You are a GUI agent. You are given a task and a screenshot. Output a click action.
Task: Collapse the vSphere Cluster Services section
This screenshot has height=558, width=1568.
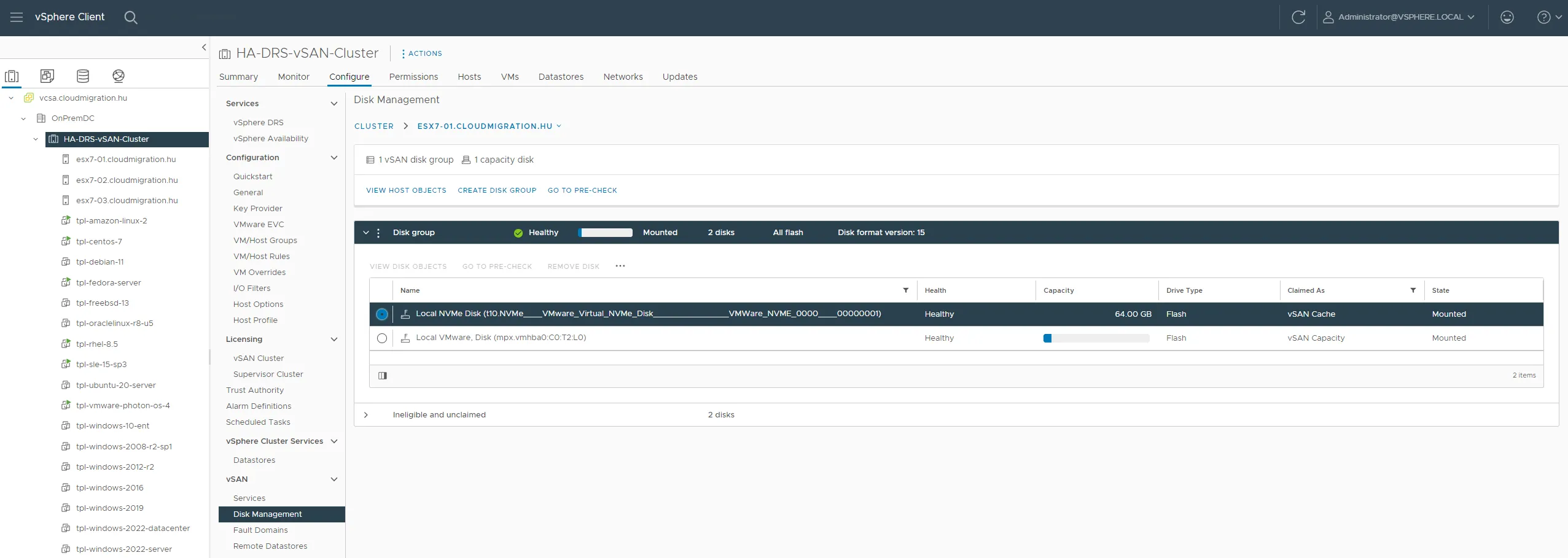pos(334,441)
